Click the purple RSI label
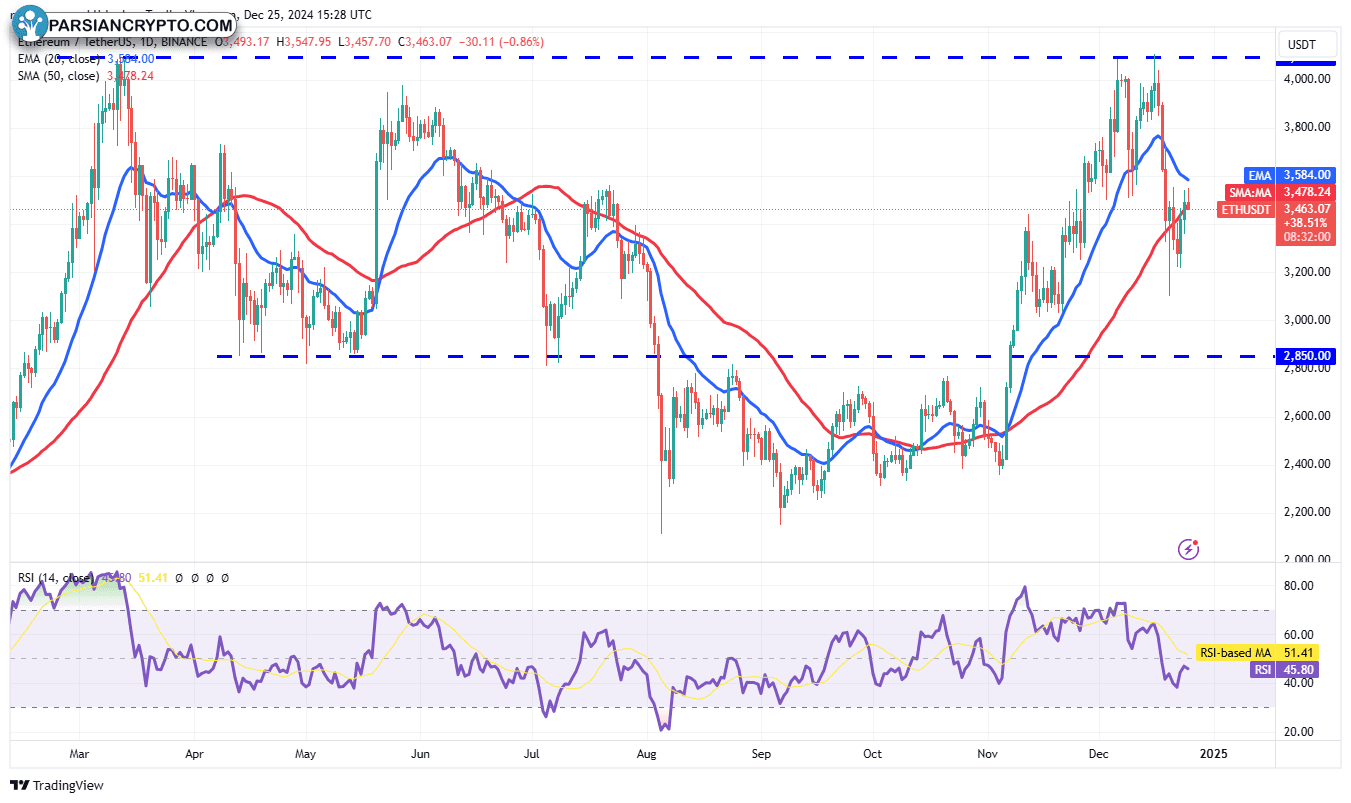The height and width of the screenshot is (803, 1351). point(1261,671)
